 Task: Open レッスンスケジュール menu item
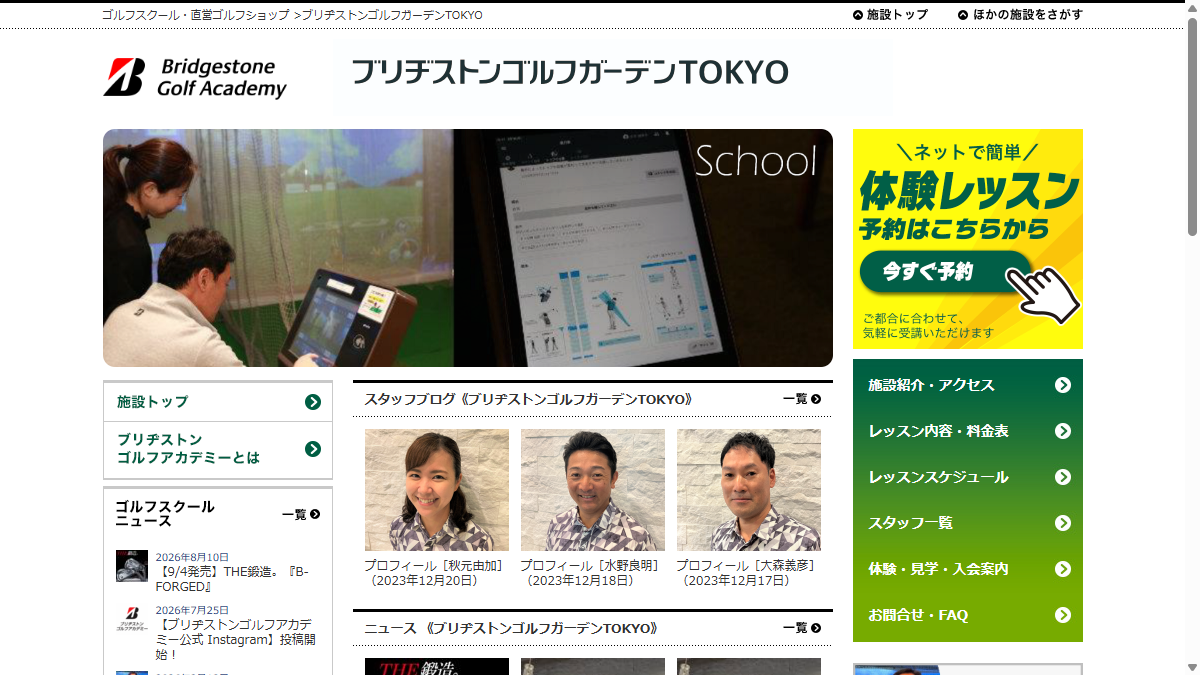968,477
